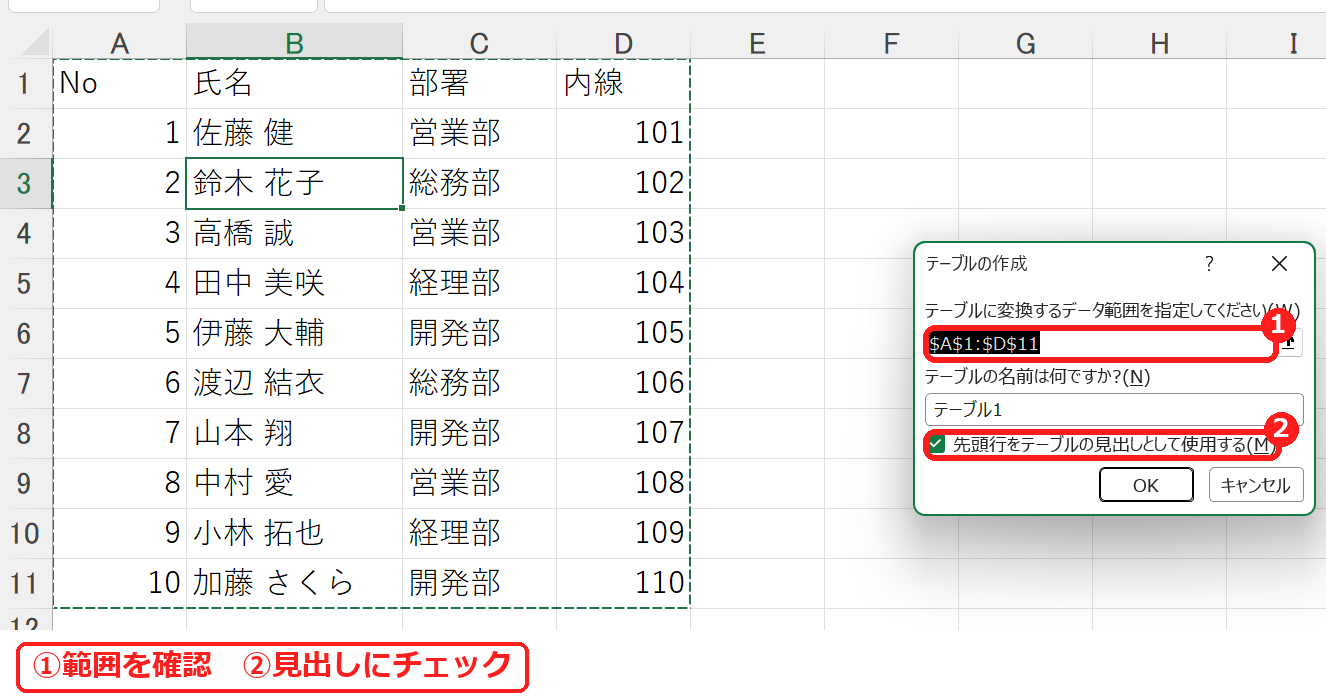Select 総務部 cell in row 3
The image size is (1326, 700).
tap(479, 183)
